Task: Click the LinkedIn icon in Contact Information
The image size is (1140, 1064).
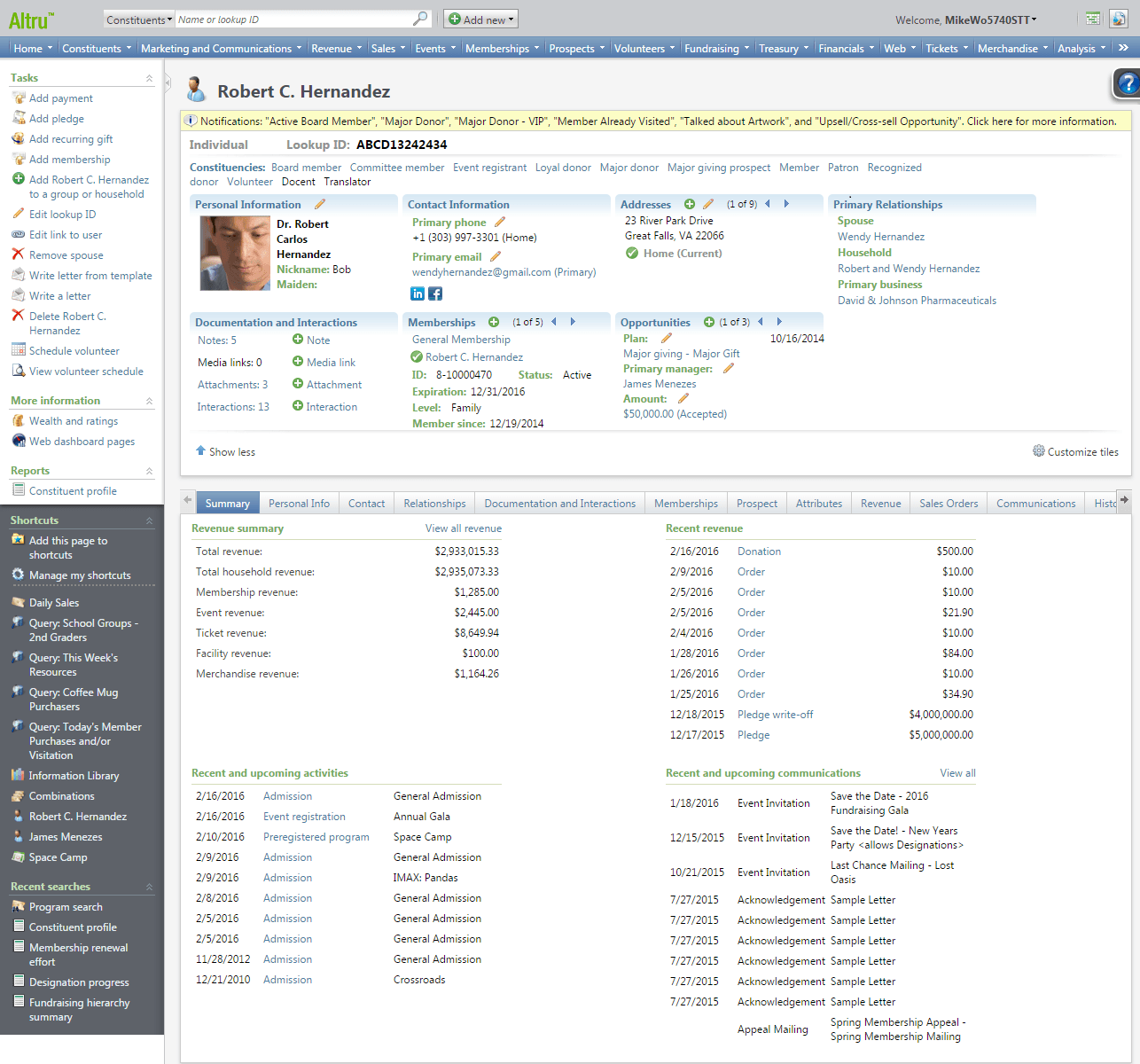Action: point(418,293)
